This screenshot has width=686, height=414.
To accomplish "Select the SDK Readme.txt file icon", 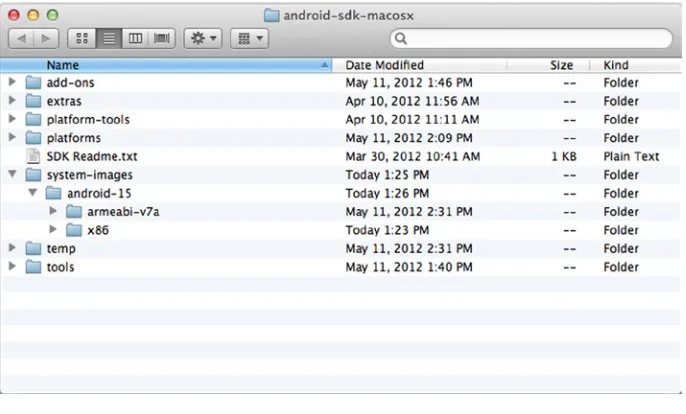I will [33, 156].
